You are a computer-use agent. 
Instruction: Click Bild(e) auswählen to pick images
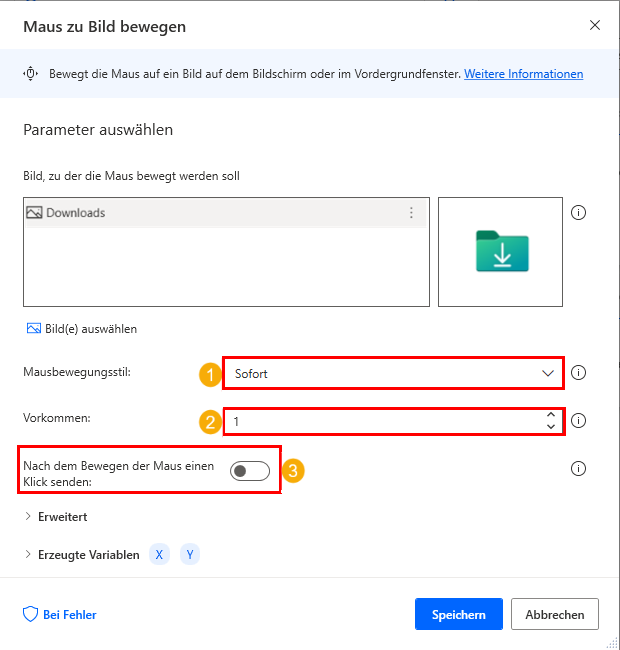pos(82,329)
